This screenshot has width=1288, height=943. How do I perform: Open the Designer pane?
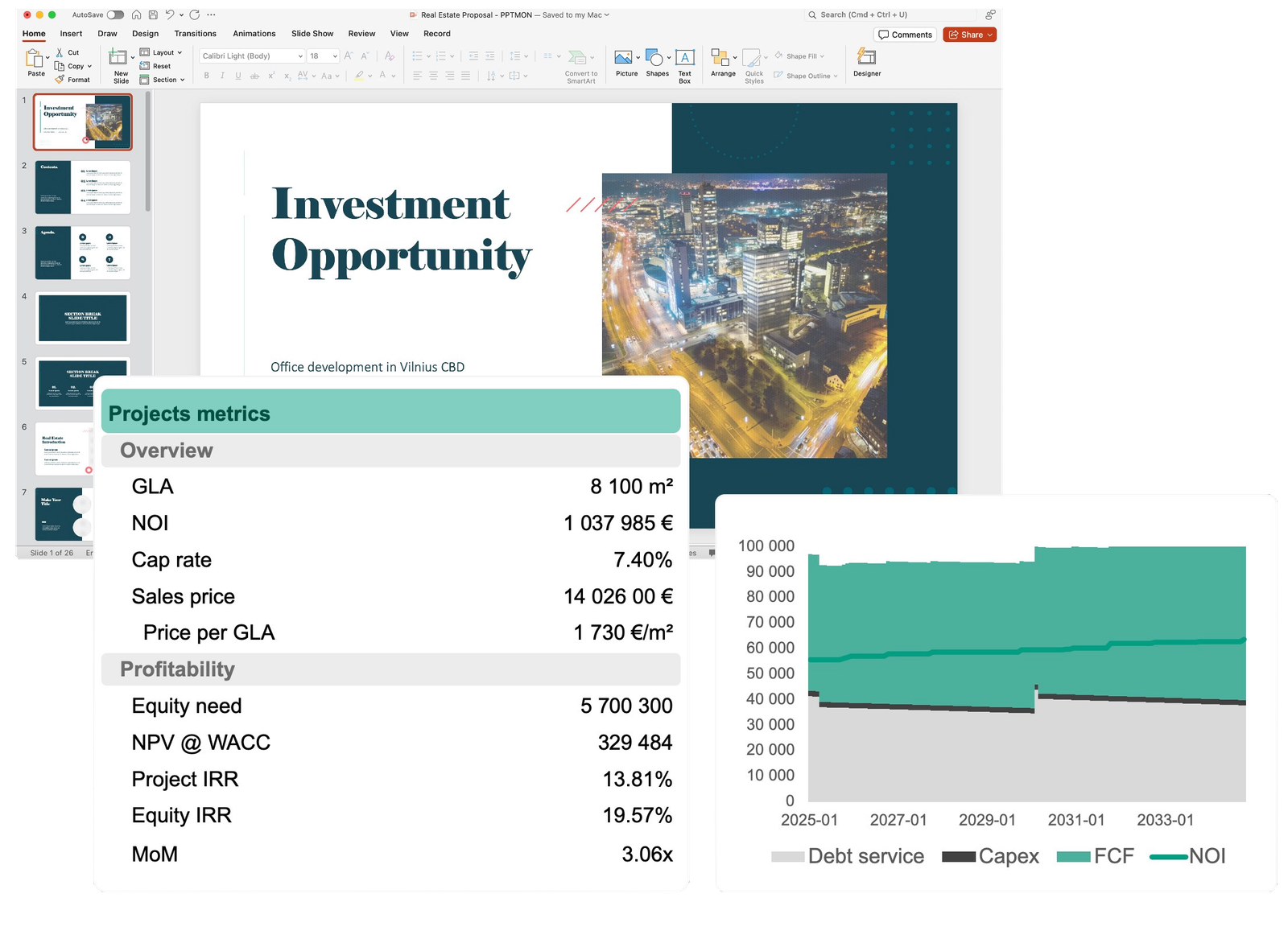pos(866,58)
